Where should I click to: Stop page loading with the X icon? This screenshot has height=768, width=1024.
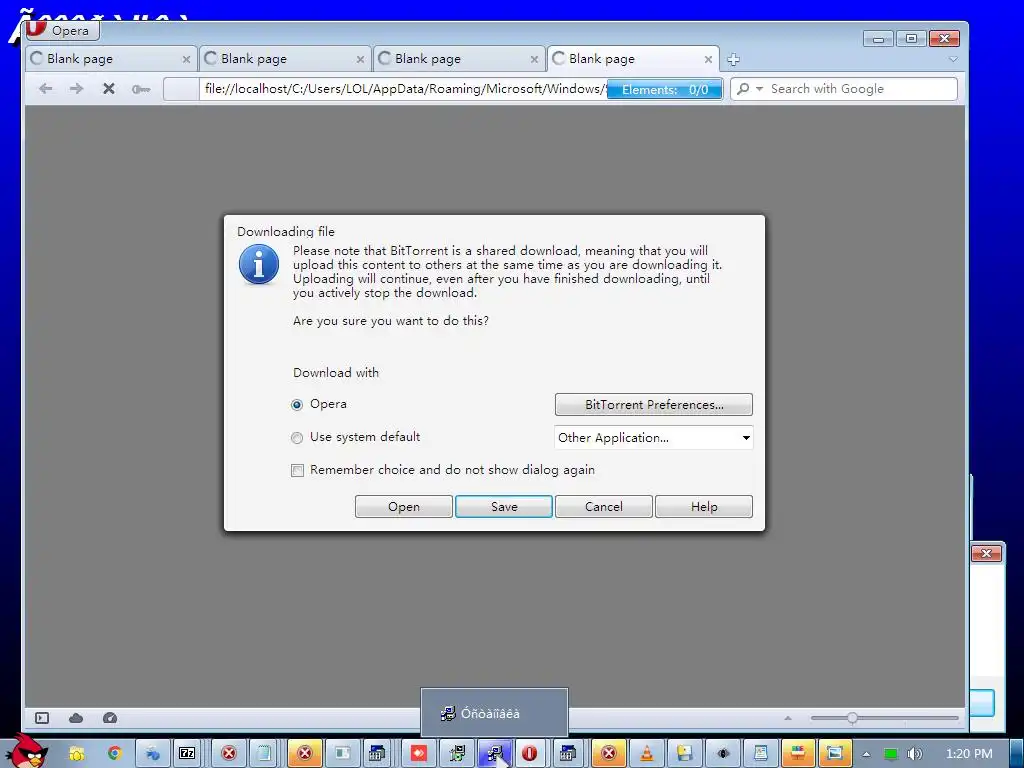pos(108,88)
